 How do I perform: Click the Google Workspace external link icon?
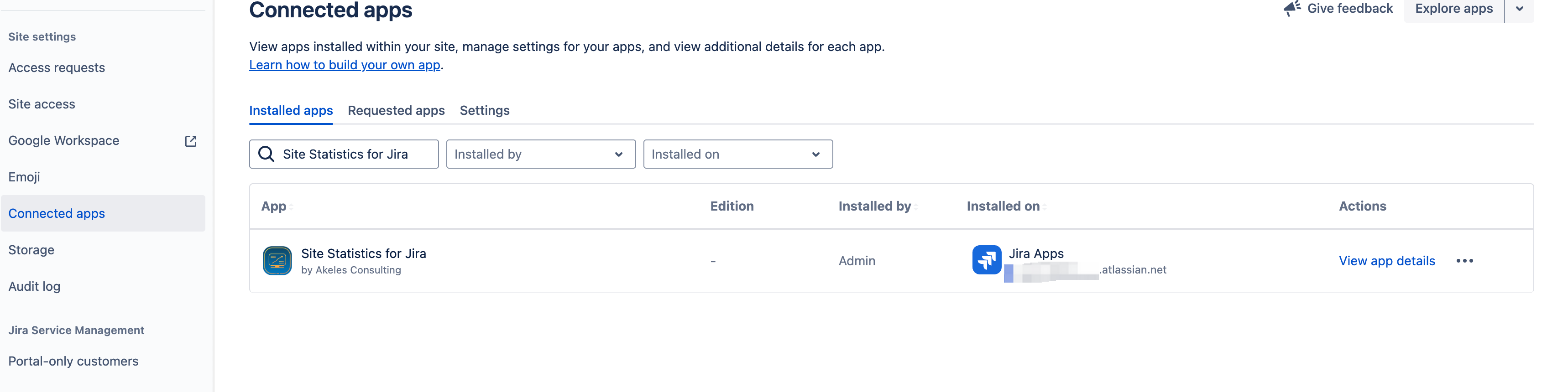[190, 141]
